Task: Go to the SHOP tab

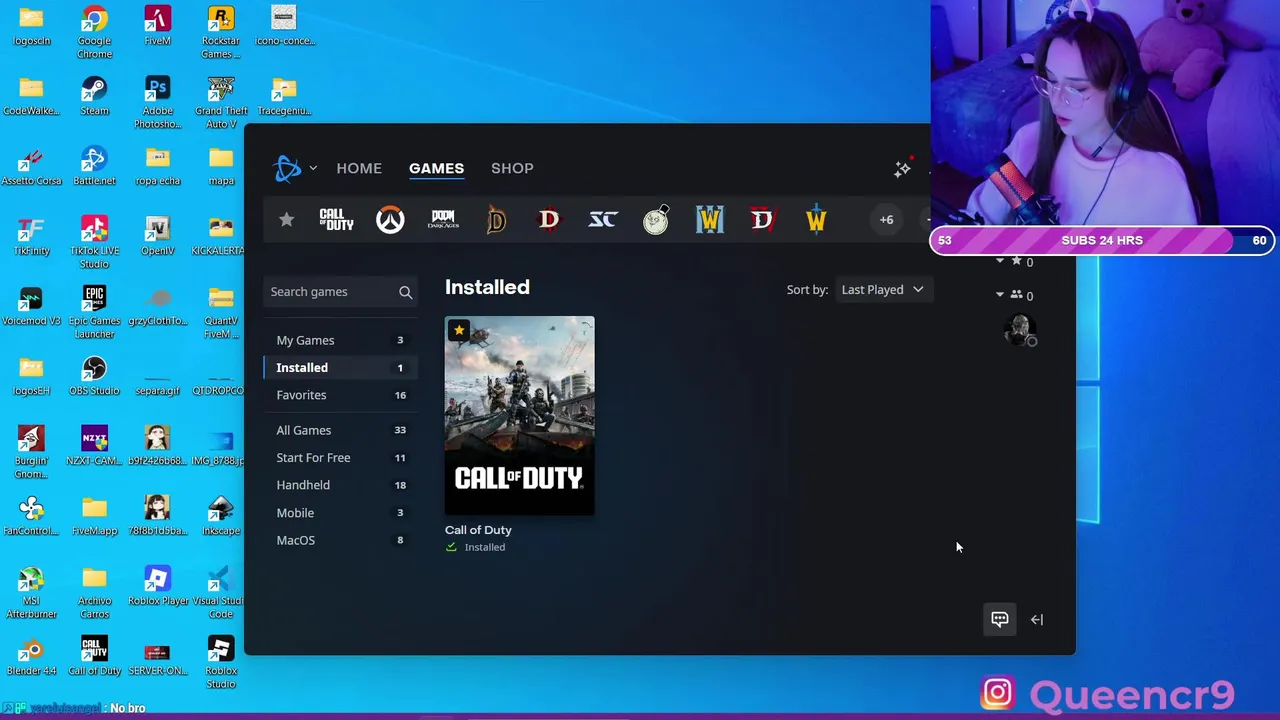Action: [512, 168]
